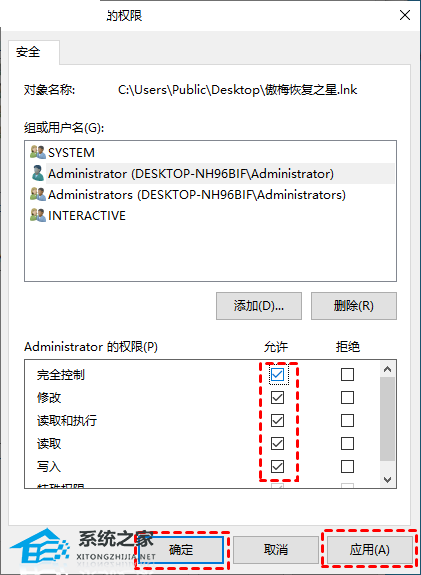Screen dimensions: 421x575
Task: Toggle Allow checkbox for 写入
Action: point(277,467)
